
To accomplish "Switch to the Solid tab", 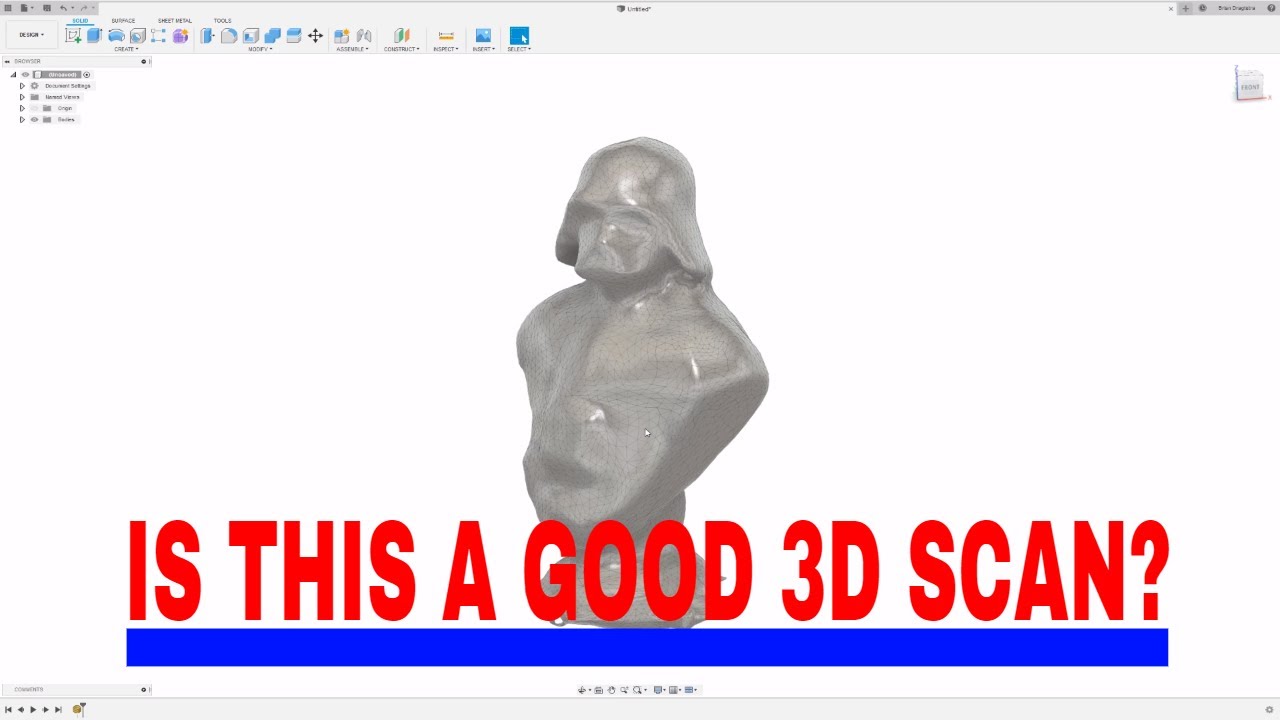I will (80, 21).
